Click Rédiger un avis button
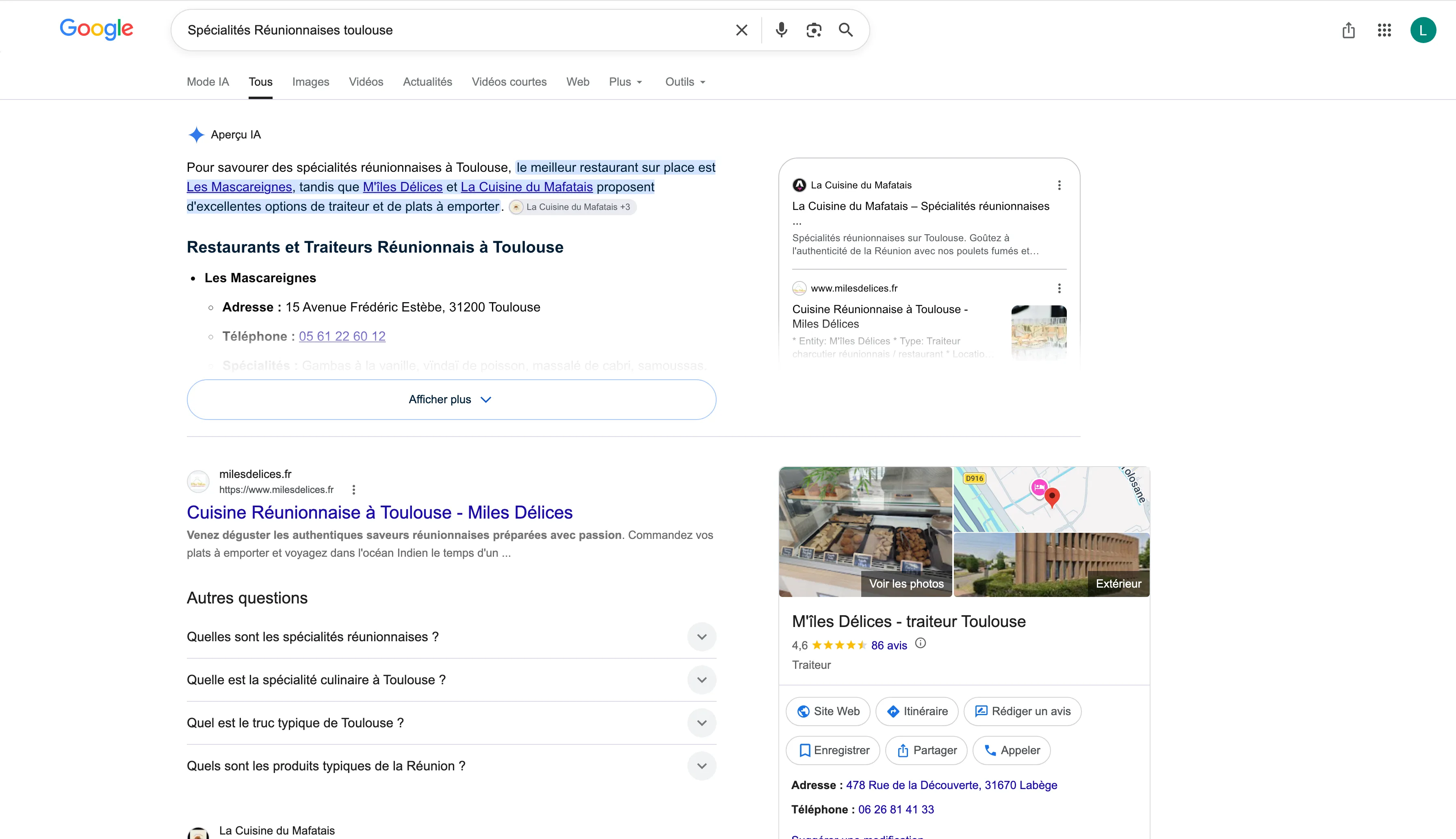Image resolution: width=1456 pixels, height=839 pixels. click(x=1023, y=711)
